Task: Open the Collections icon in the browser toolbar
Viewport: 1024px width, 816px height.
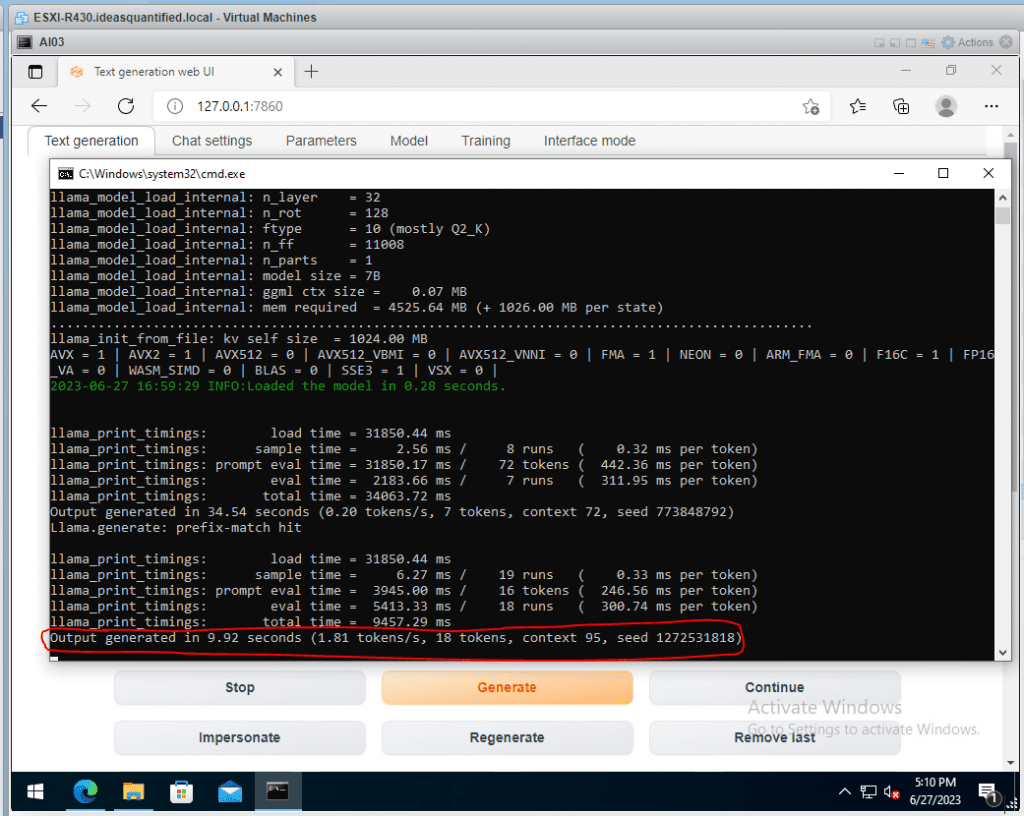Action: [x=901, y=106]
